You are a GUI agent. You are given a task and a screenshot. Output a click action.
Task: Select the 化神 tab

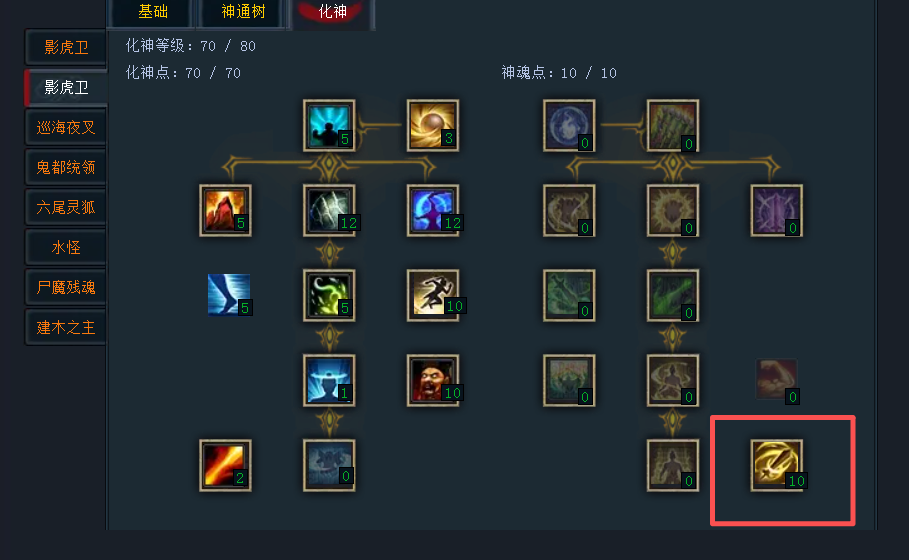coord(333,12)
